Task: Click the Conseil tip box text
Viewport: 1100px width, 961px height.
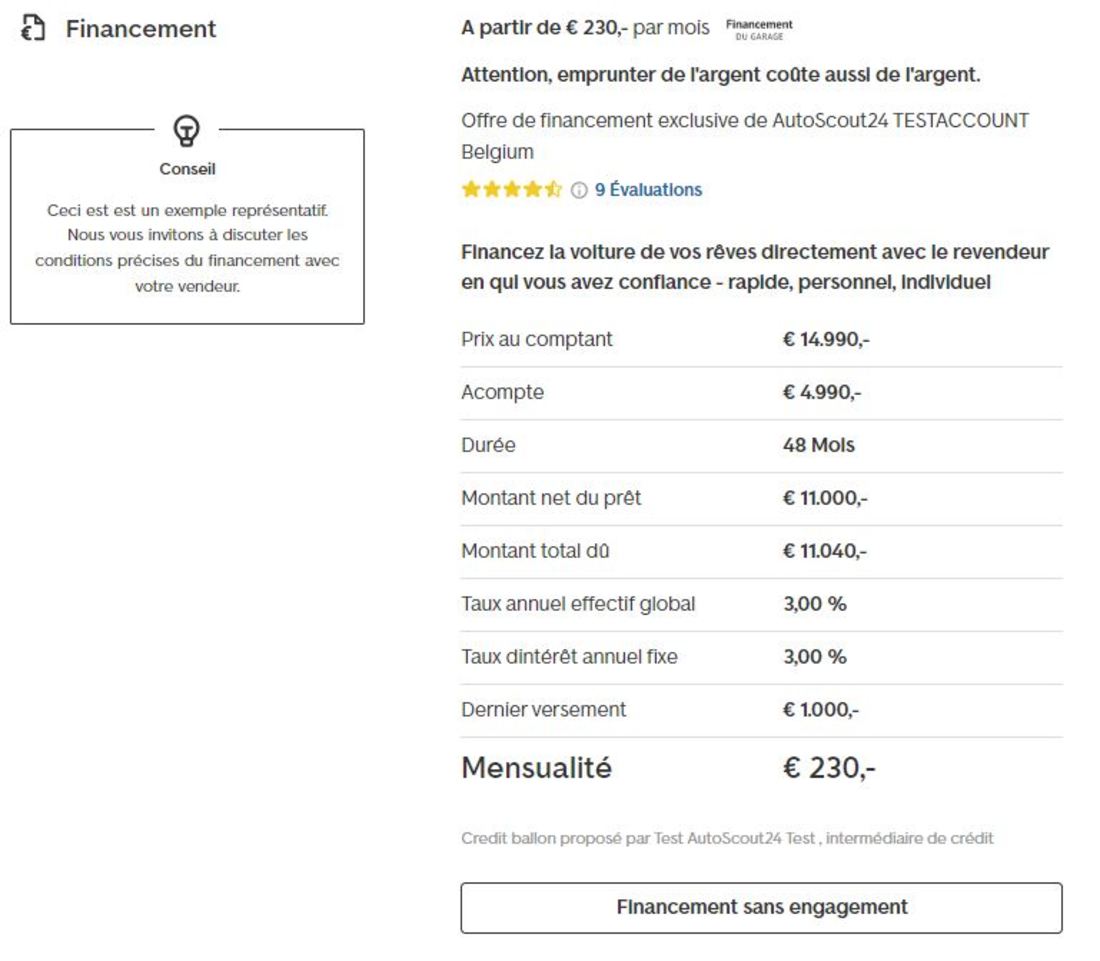Action: point(187,249)
